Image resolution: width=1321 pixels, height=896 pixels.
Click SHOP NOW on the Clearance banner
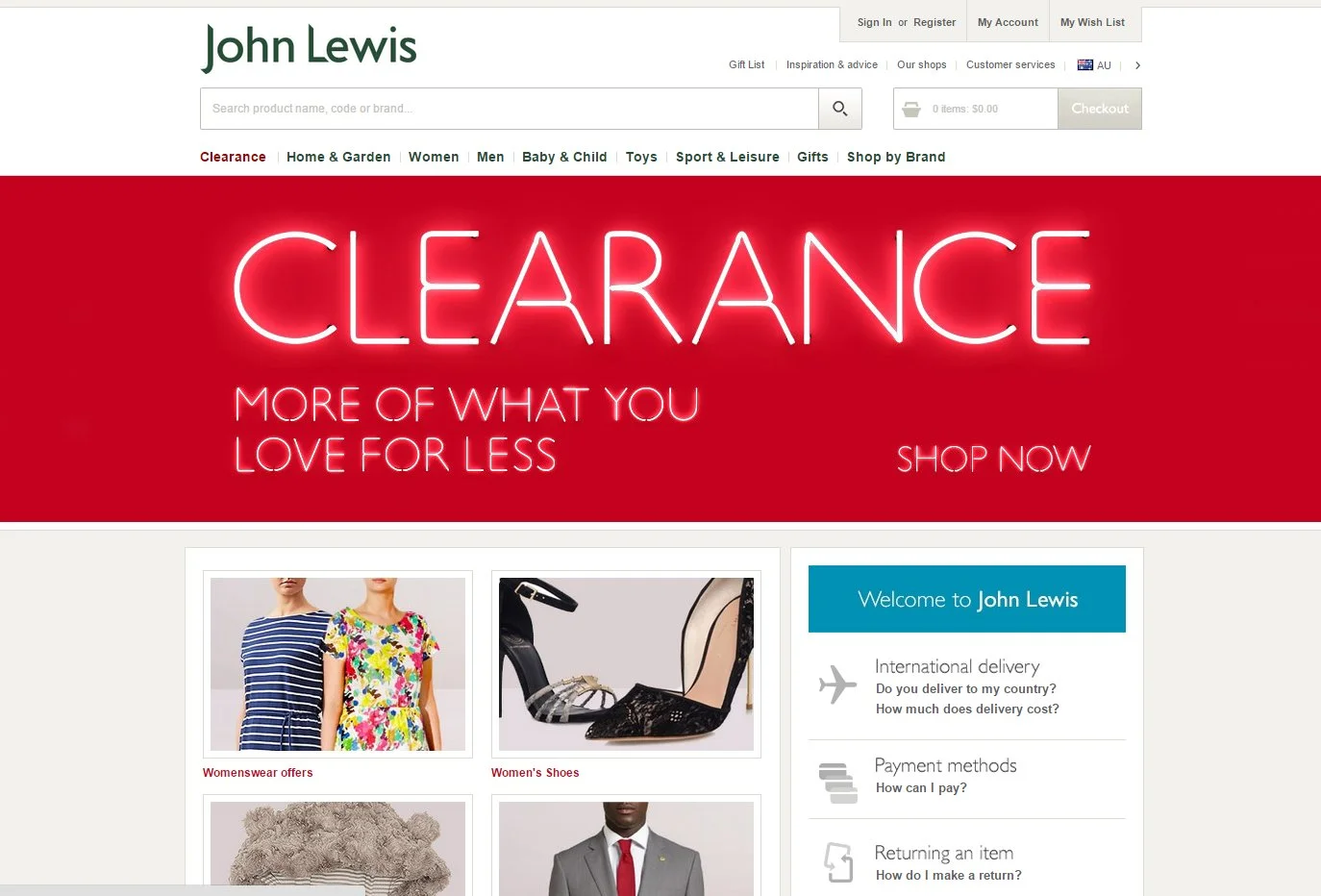pyautogui.click(x=993, y=459)
